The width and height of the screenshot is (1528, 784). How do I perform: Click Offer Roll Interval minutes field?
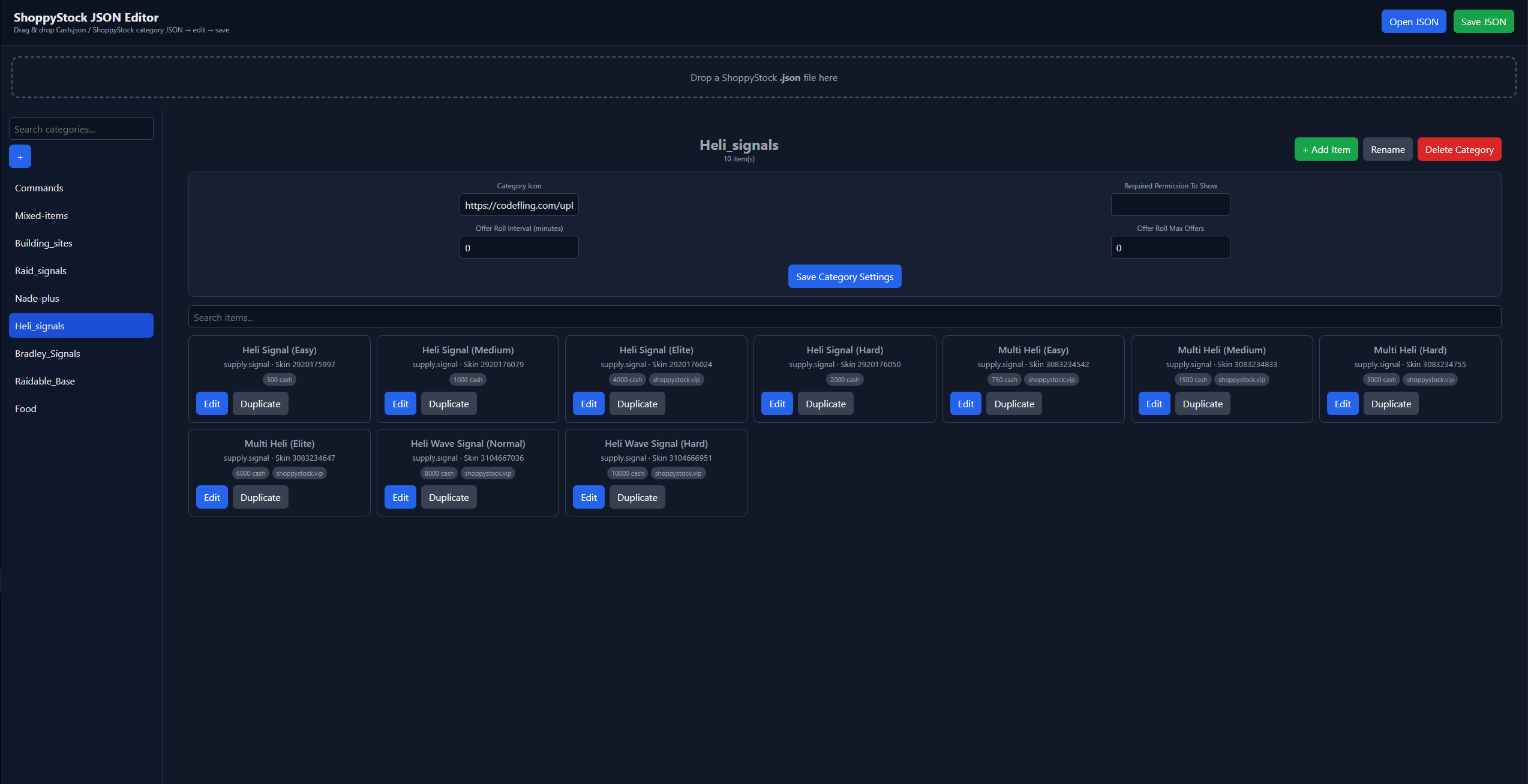[x=519, y=247]
